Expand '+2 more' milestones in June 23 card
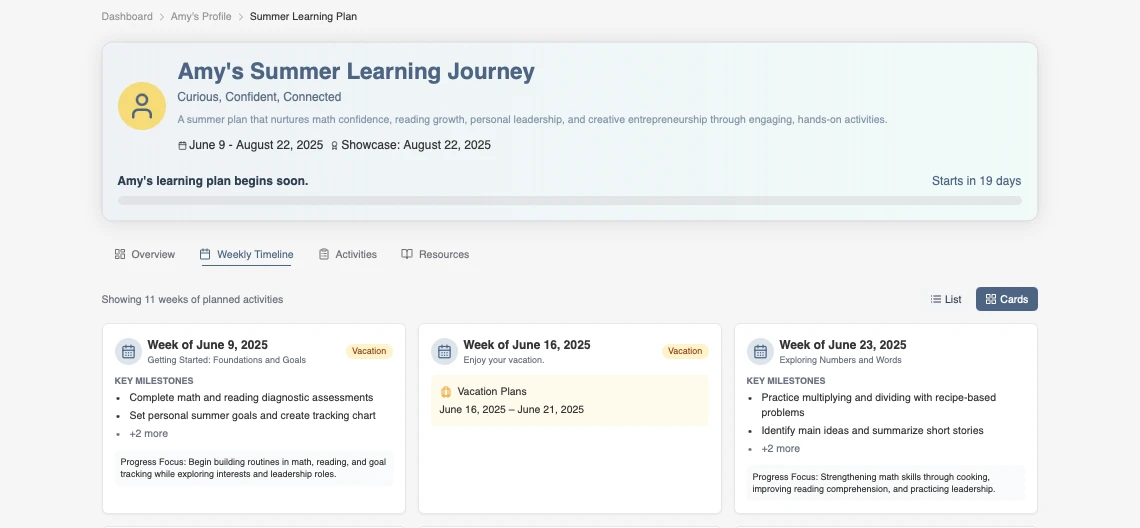This screenshot has height=528, width=1140. tap(781, 449)
